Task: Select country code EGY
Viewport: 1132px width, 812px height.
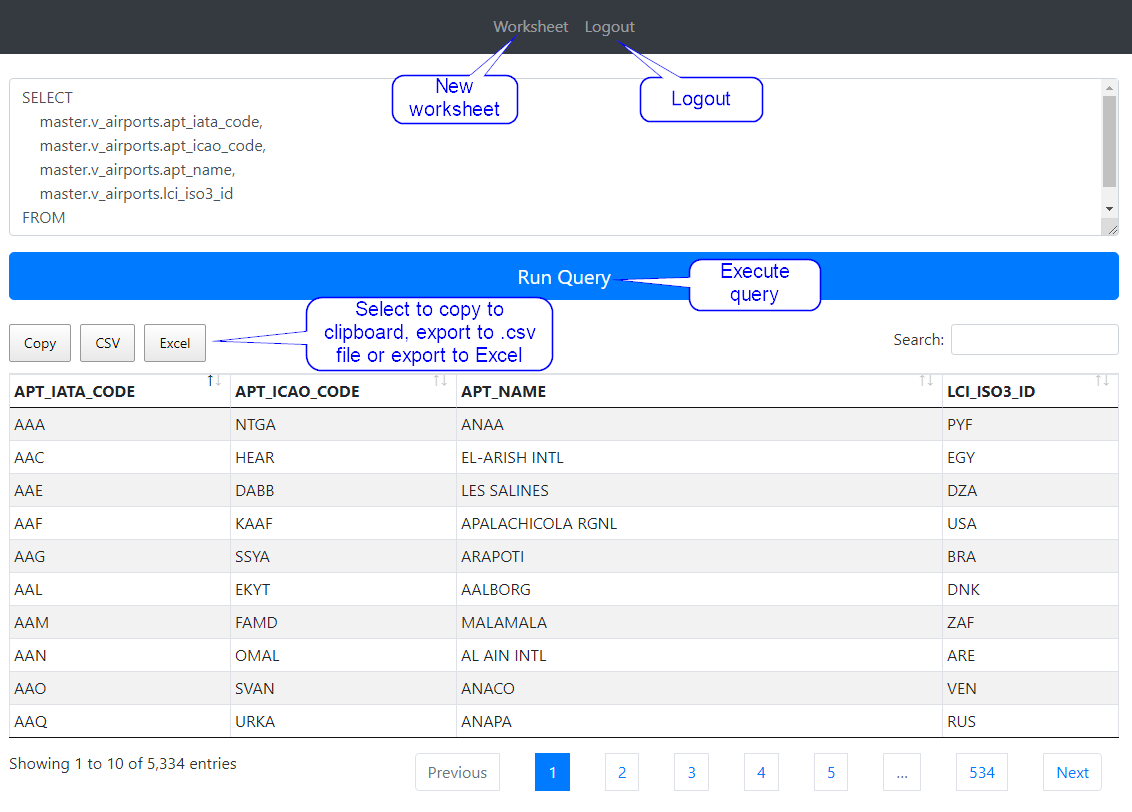Action: (x=1030, y=458)
